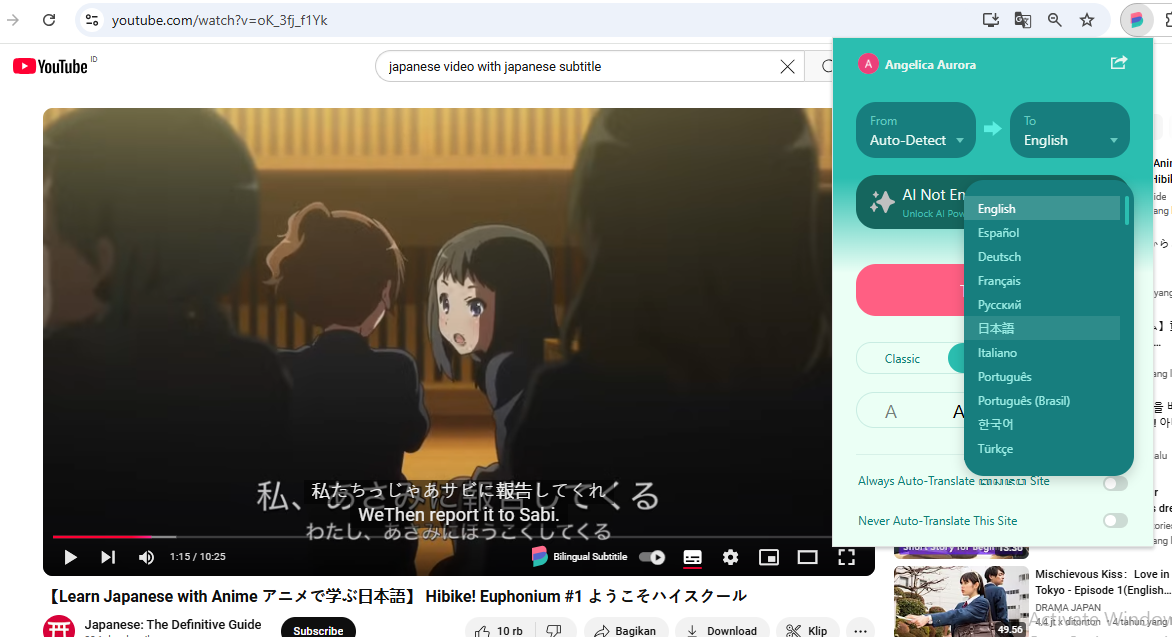Viewport: 1172px width, 637px height.
Task: Open the video player settings gear
Action: click(x=730, y=557)
